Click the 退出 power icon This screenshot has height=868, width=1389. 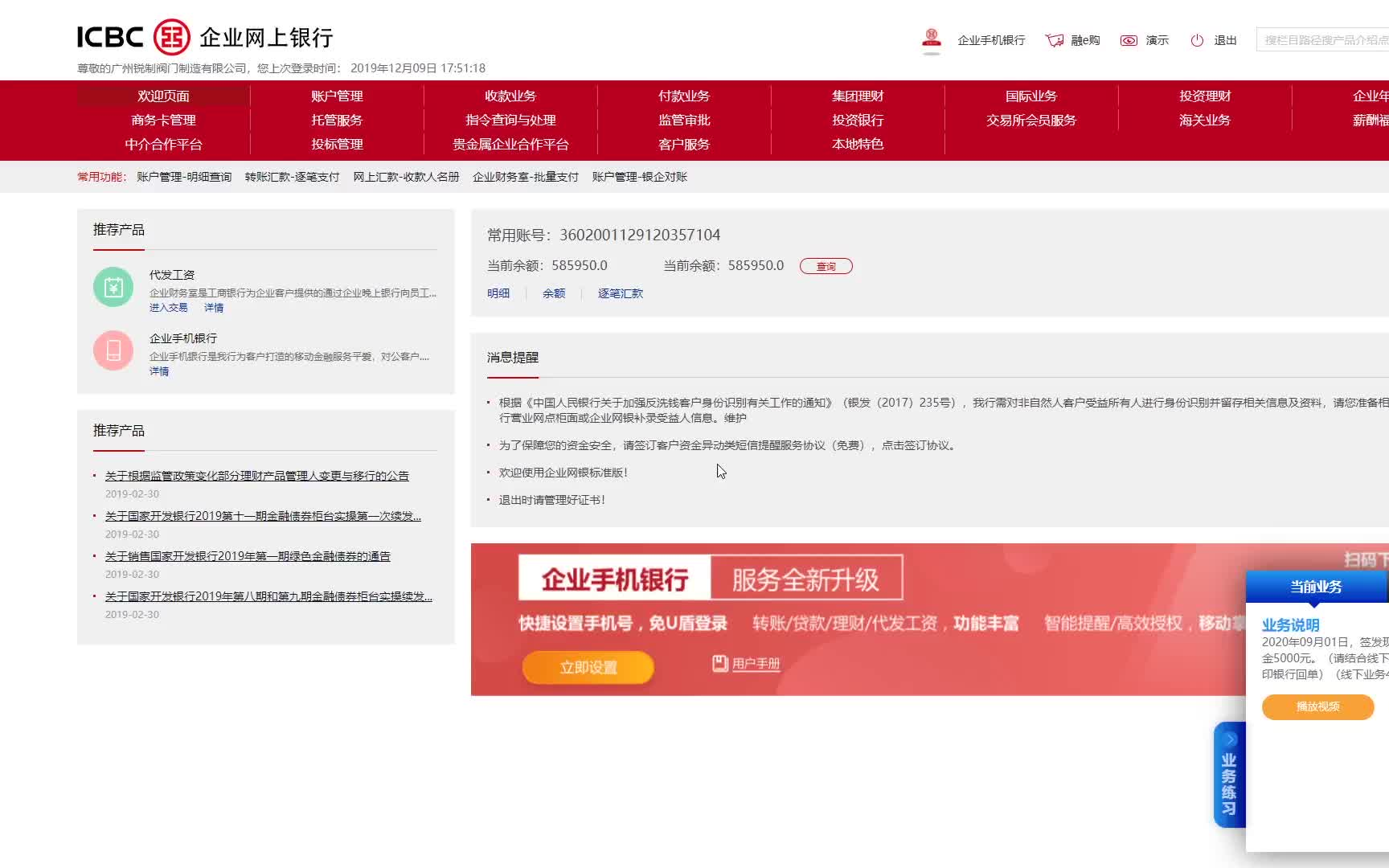1197,40
